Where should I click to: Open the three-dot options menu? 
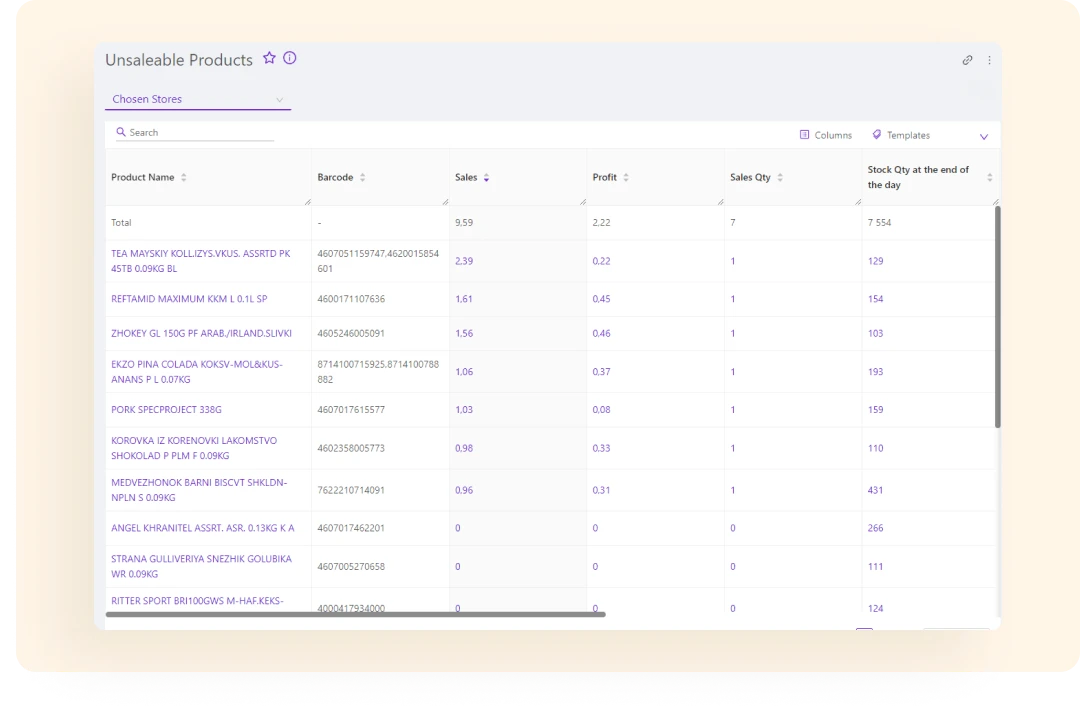989,60
